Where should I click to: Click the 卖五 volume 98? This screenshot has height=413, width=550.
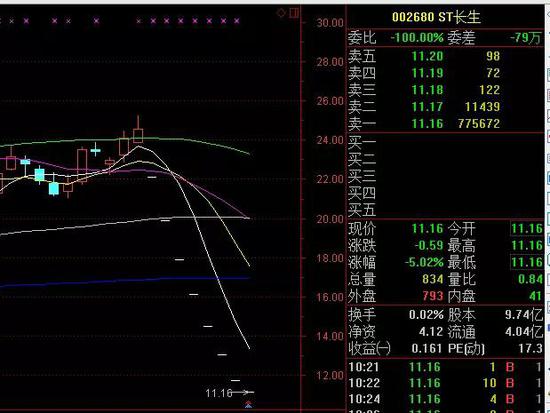493,56
